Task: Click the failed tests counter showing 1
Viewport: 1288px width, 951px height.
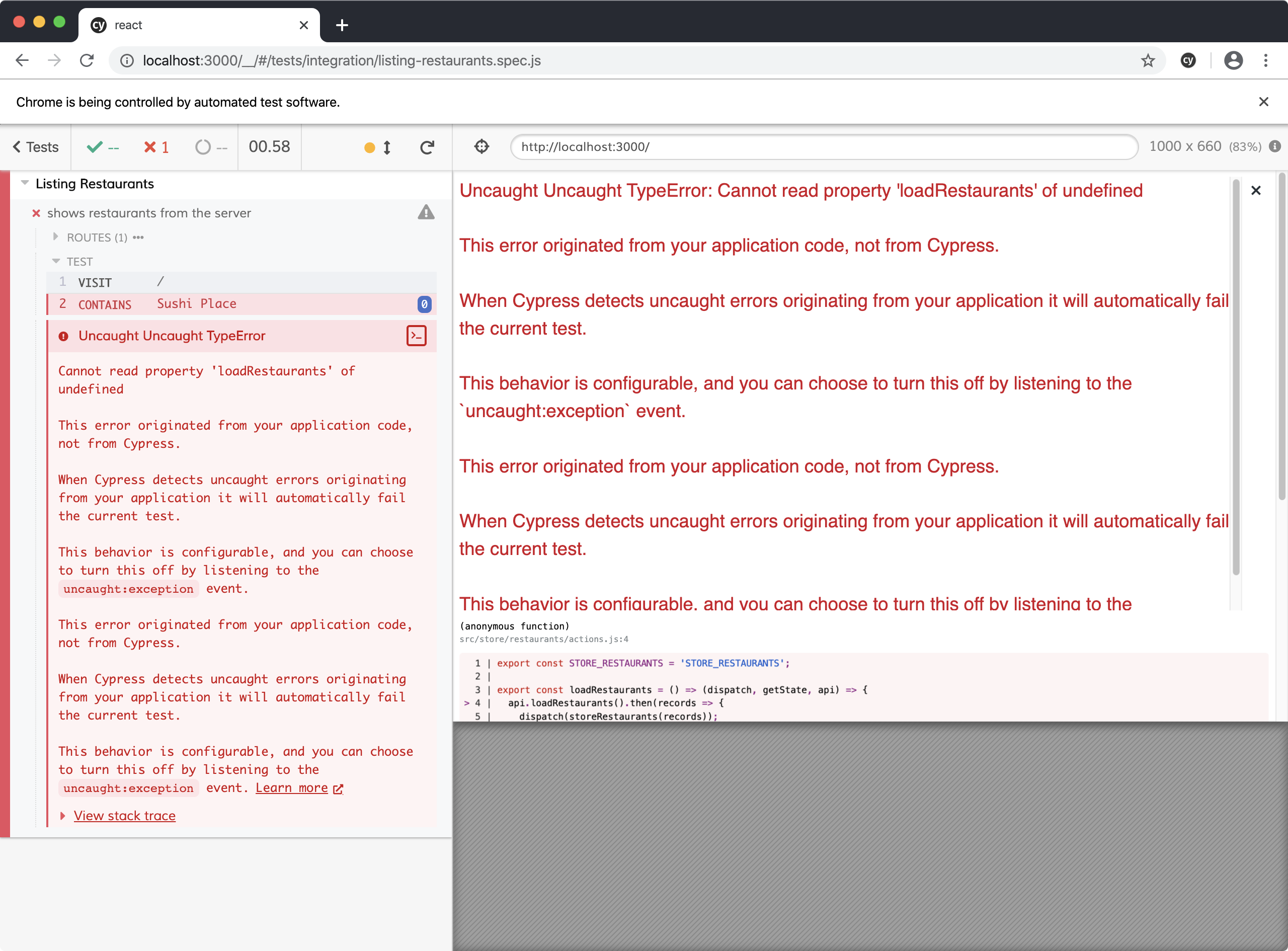Action: [156, 147]
